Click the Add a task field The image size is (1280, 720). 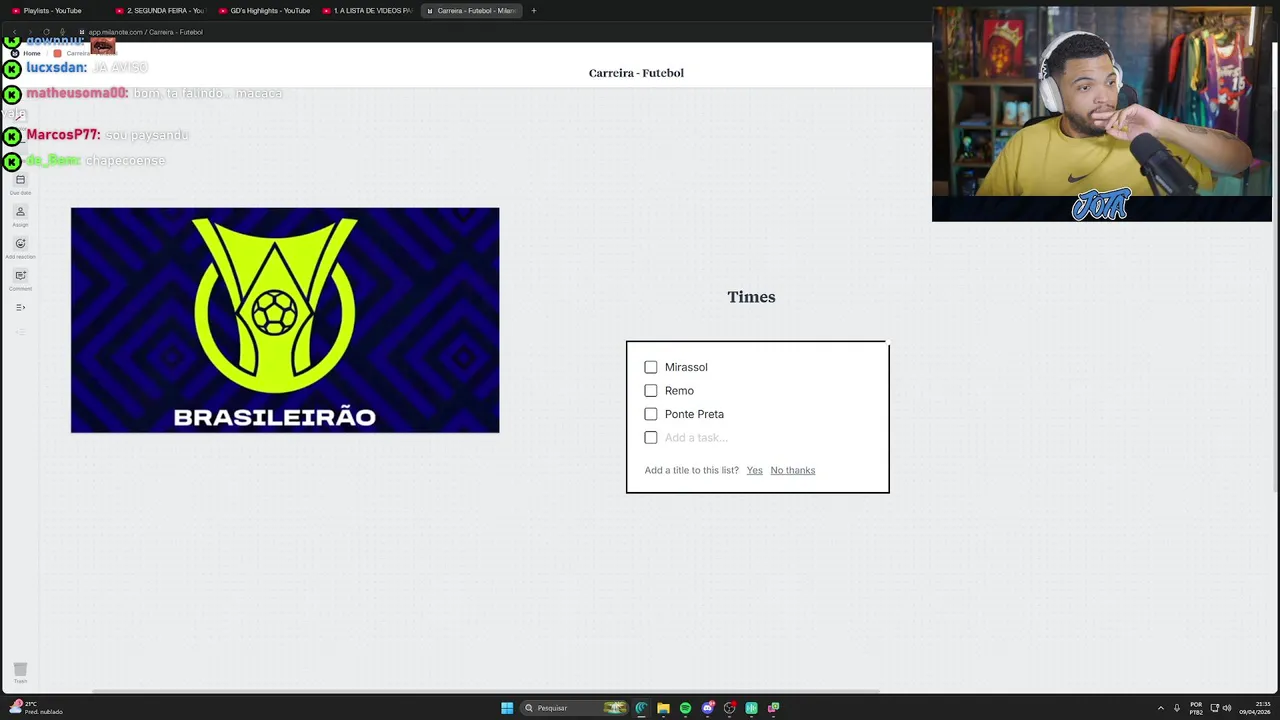coord(696,438)
